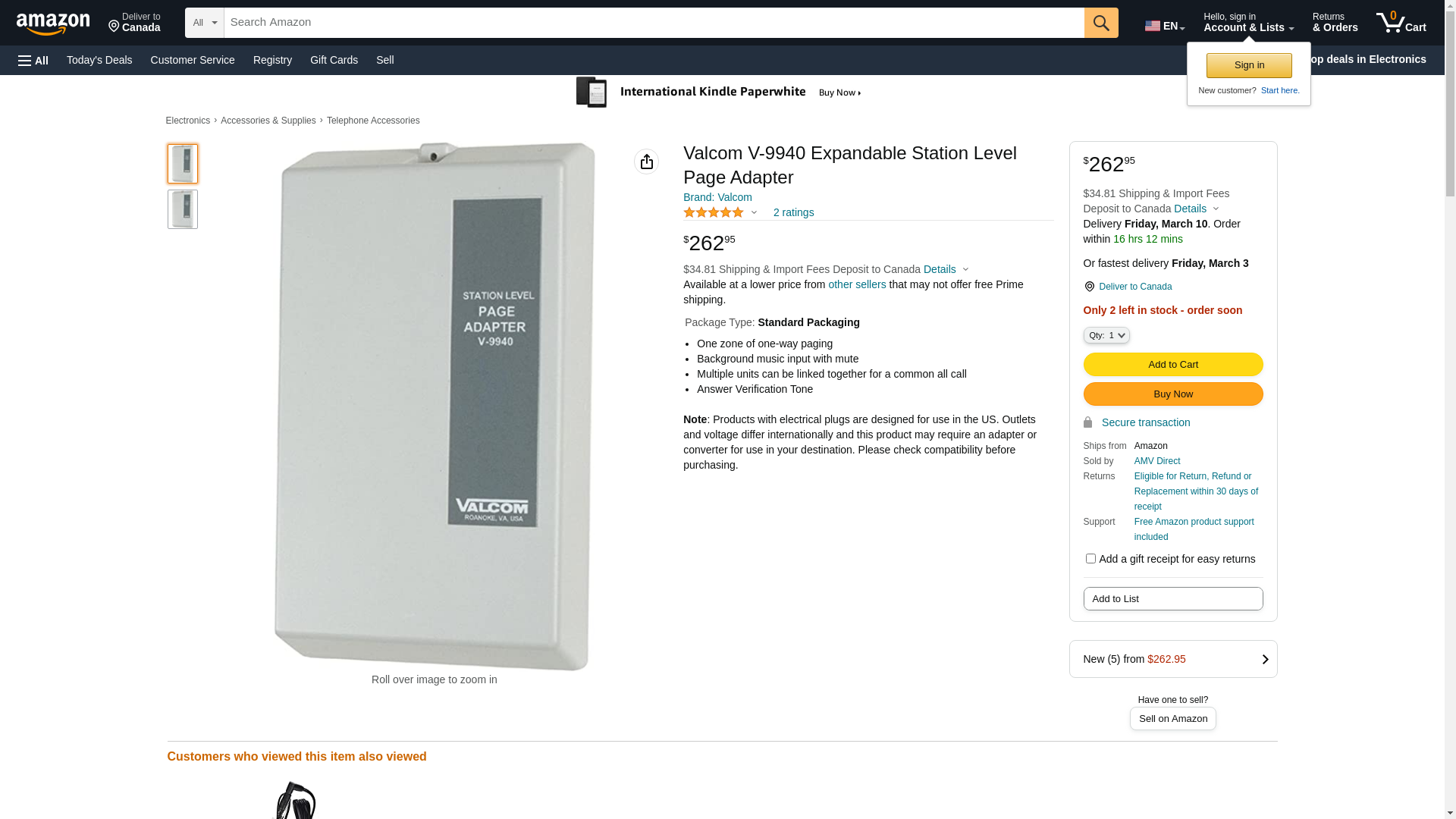Screen dimensions: 1456x819
Task: Select the second product thumbnail
Action: click(183, 209)
